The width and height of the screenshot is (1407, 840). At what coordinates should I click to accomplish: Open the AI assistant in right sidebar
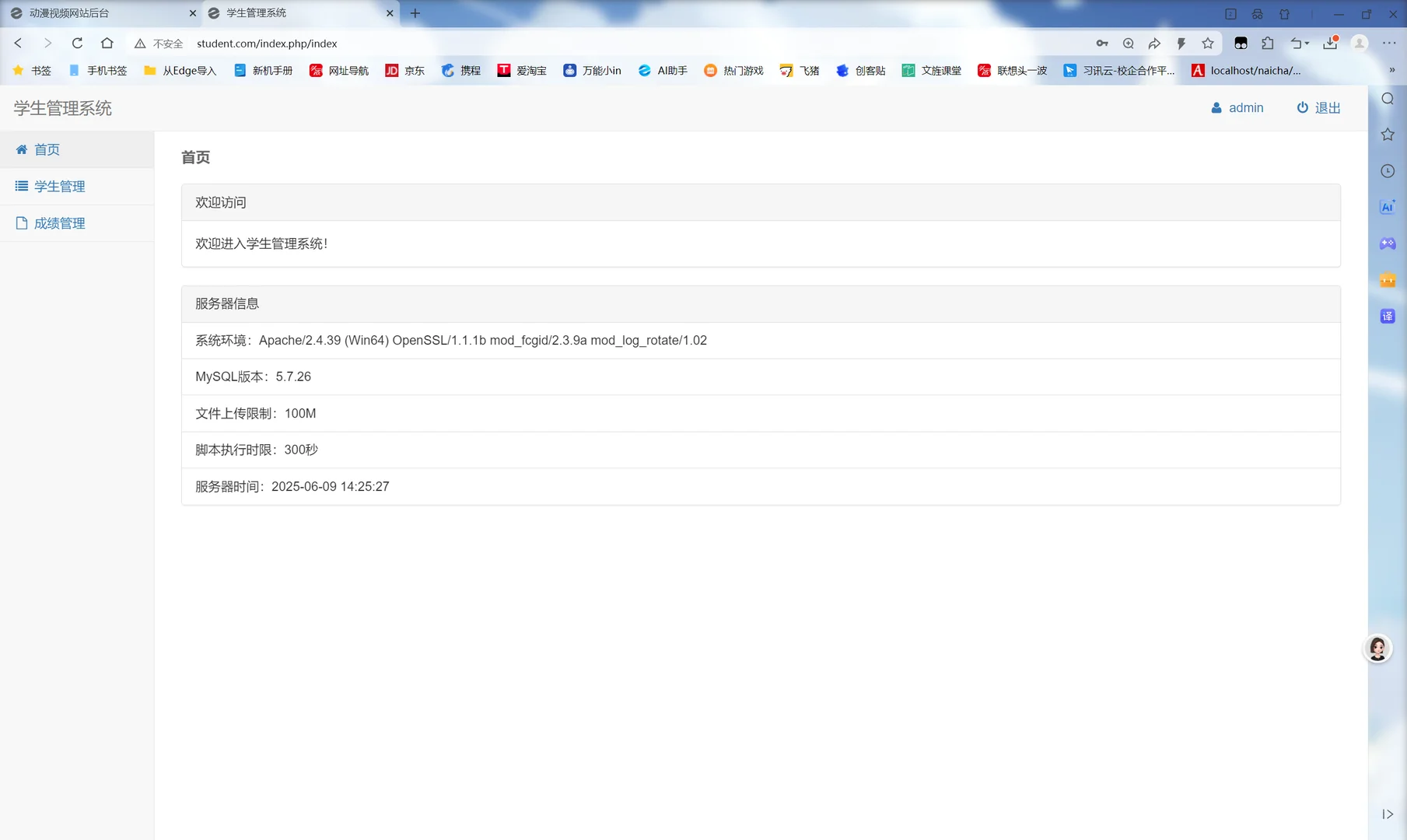tap(1388, 207)
